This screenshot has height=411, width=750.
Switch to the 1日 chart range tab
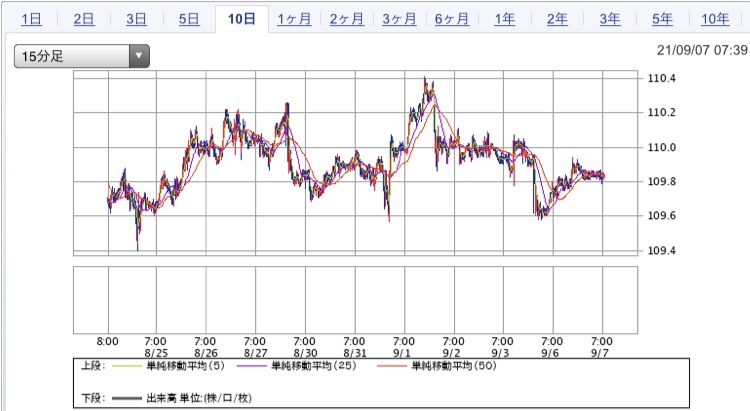[31, 19]
